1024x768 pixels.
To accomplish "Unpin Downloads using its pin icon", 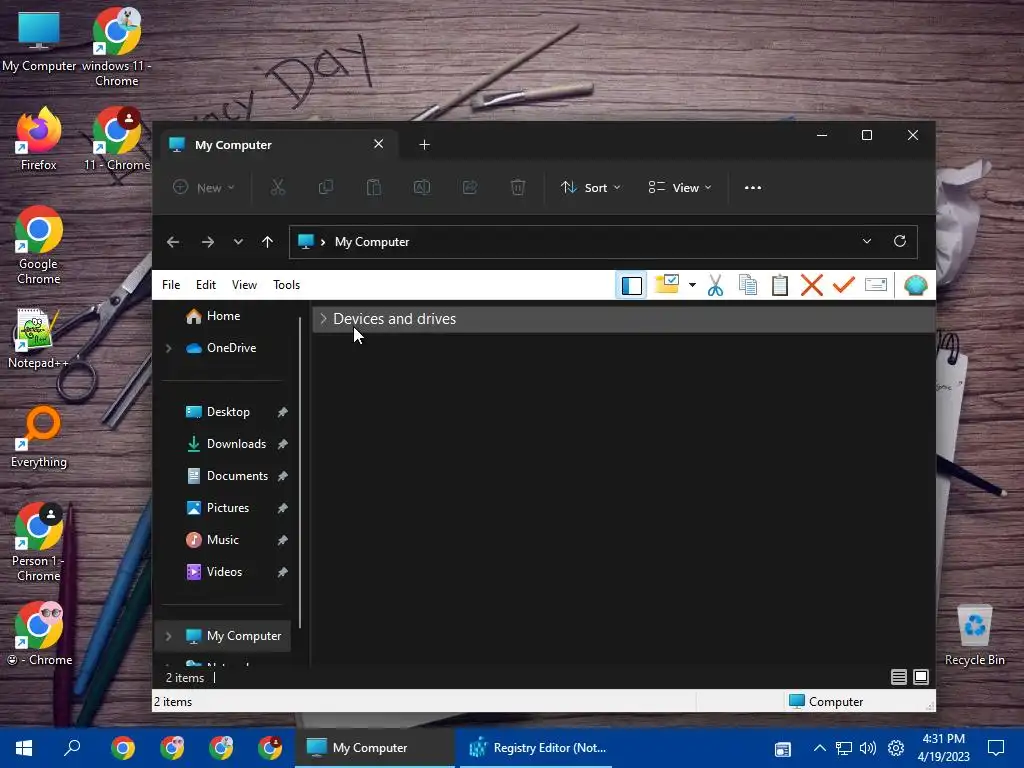I will click(x=282, y=444).
